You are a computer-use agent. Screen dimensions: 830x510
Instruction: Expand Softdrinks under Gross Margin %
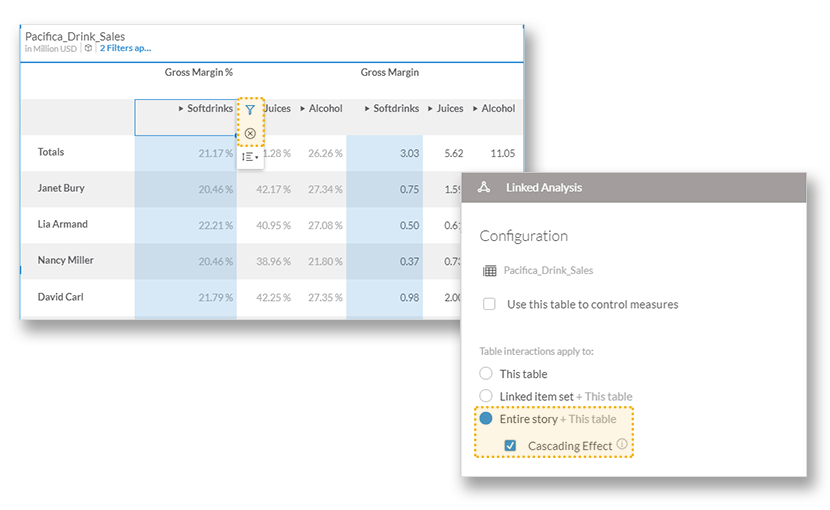(181, 108)
